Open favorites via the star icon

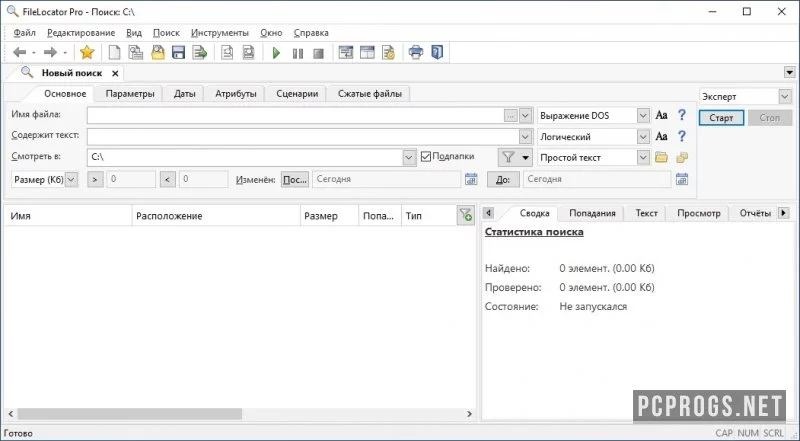click(87, 52)
